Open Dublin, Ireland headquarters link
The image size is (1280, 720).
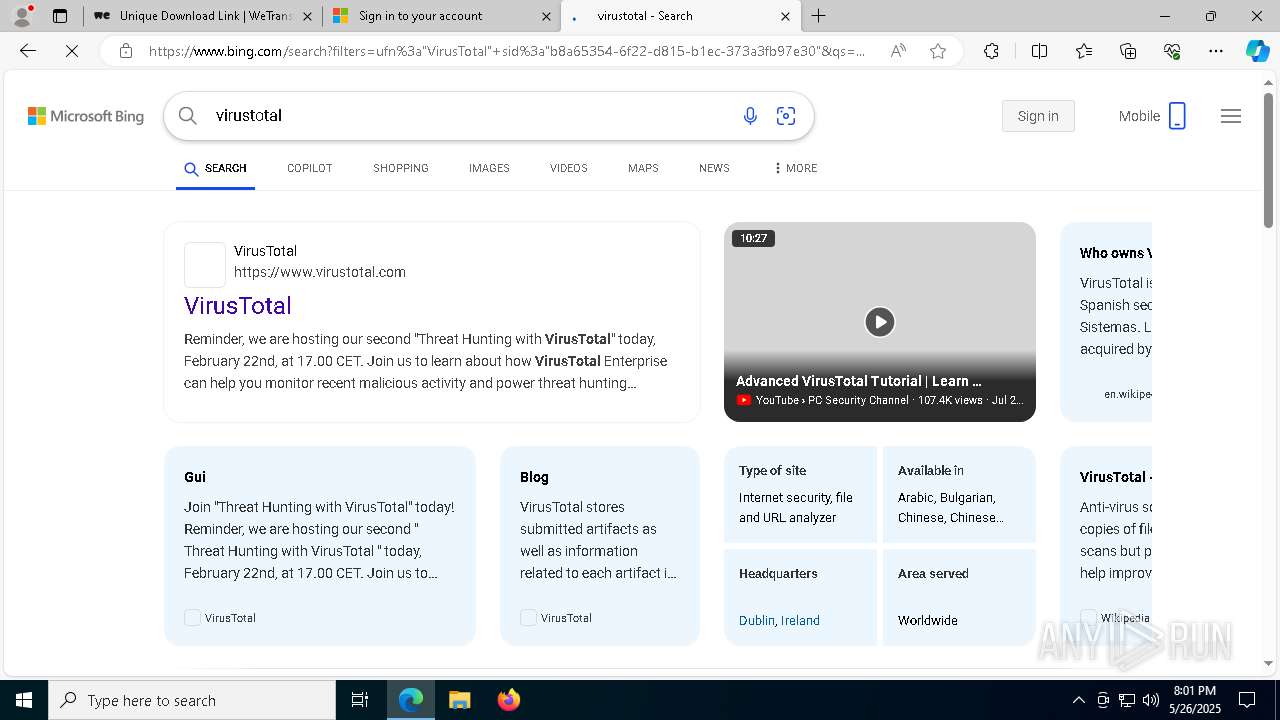tap(779, 621)
